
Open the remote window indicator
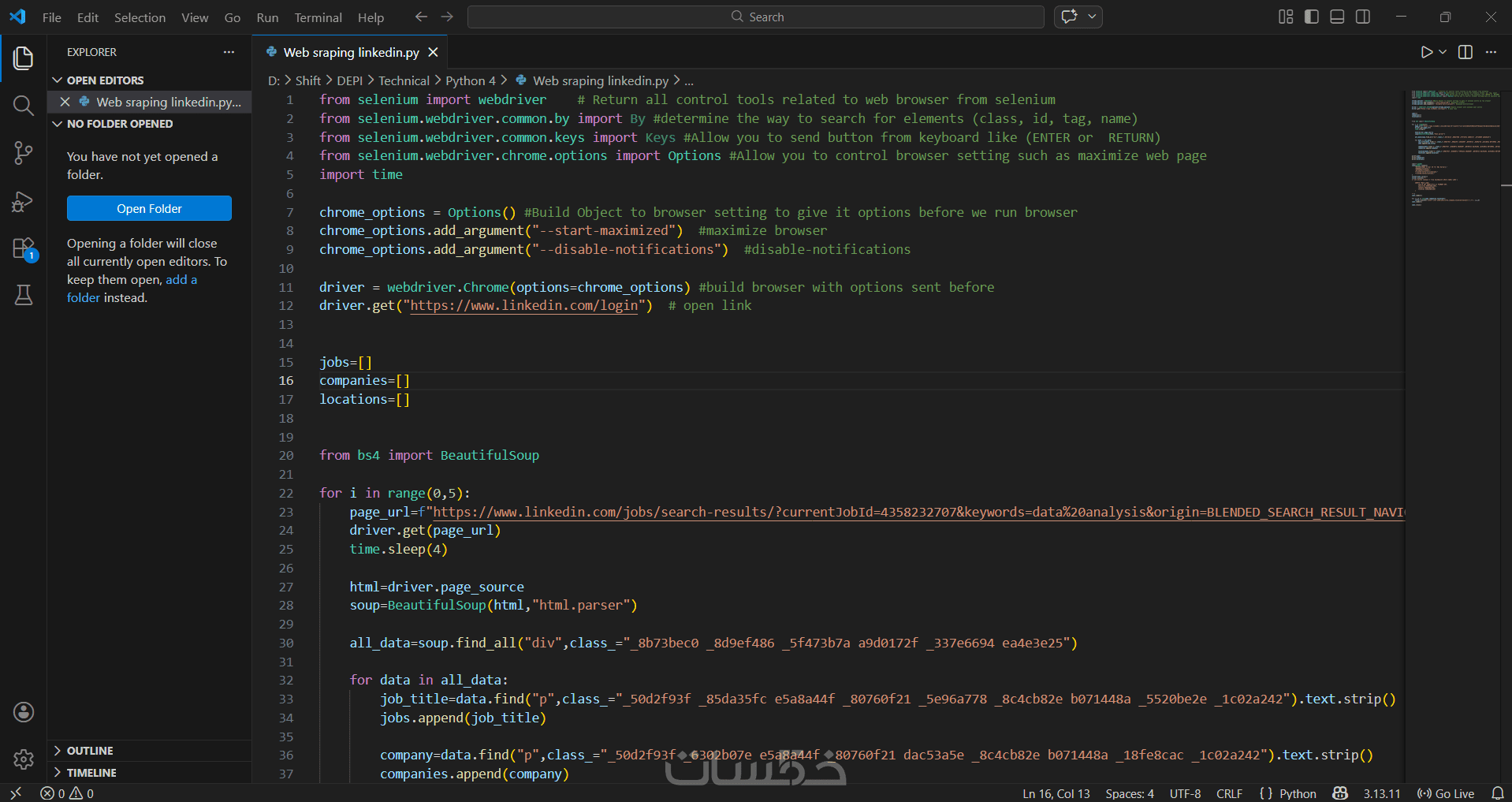point(16,793)
